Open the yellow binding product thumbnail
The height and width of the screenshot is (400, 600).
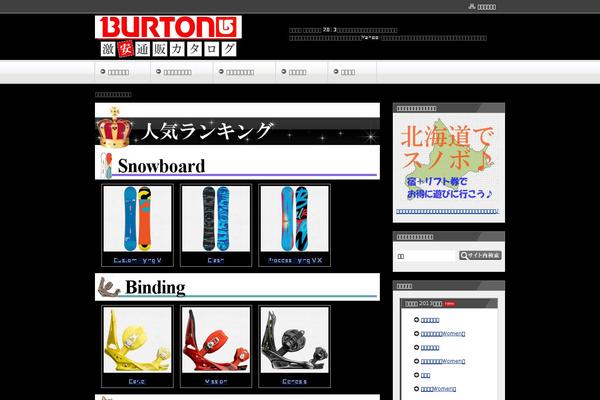coord(137,340)
